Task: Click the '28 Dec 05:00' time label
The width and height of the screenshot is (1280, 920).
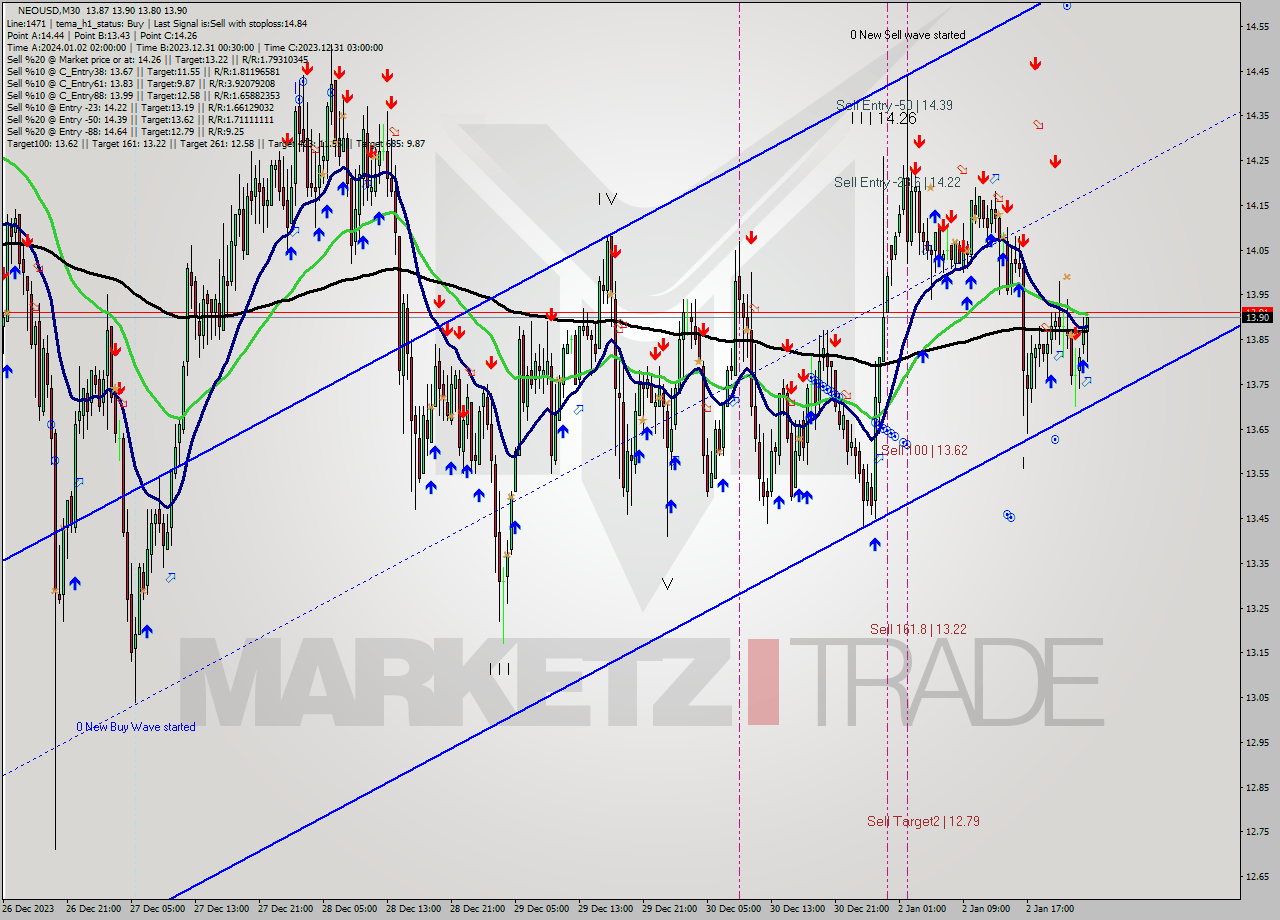Action: click(x=350, y=909)
